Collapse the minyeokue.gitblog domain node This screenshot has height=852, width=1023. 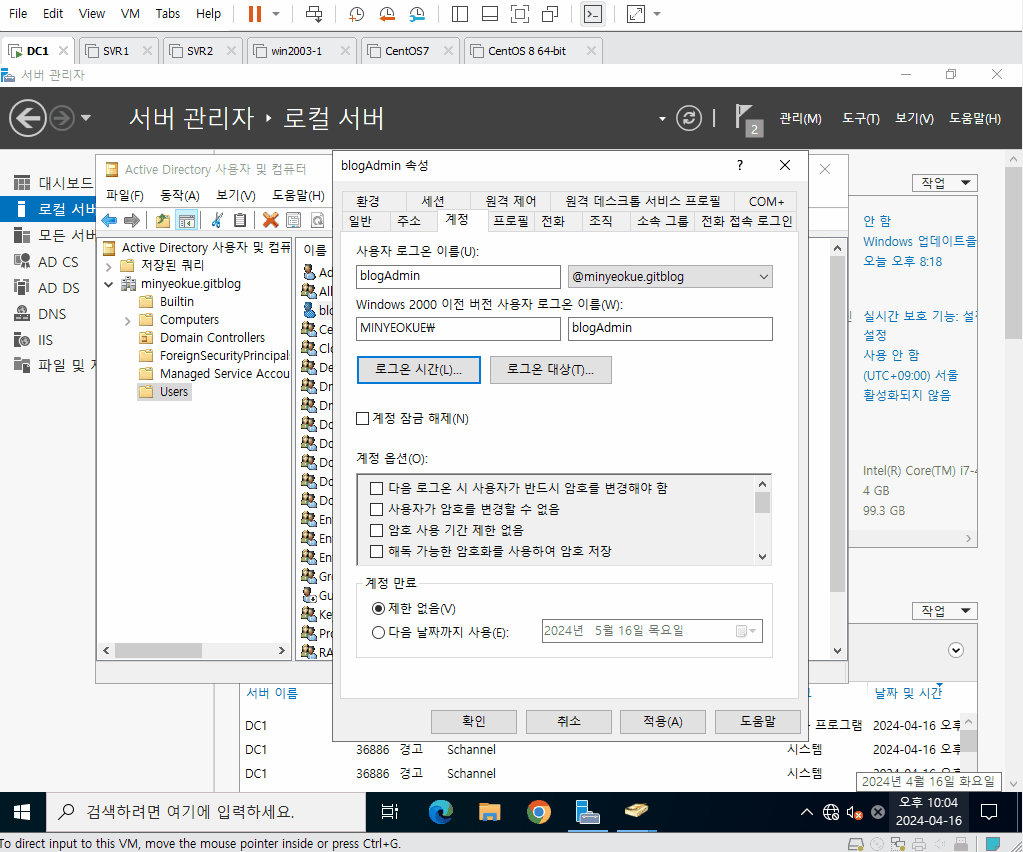point(109,284)
